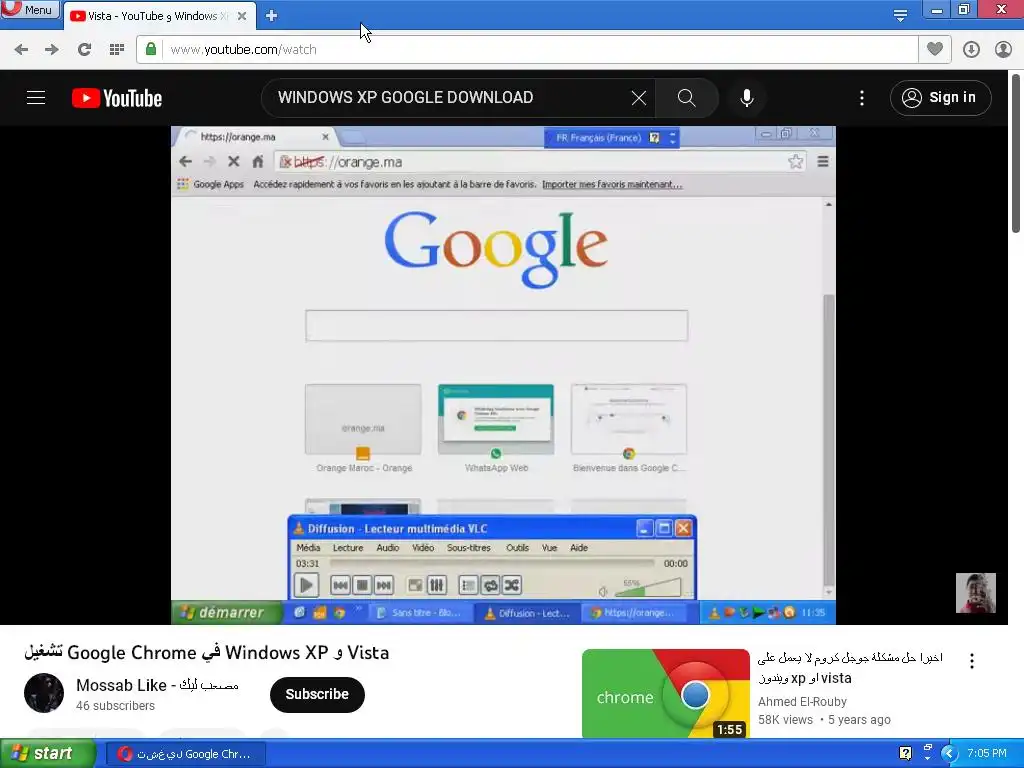Click the video overlay channel watermark

coord(976,593)
